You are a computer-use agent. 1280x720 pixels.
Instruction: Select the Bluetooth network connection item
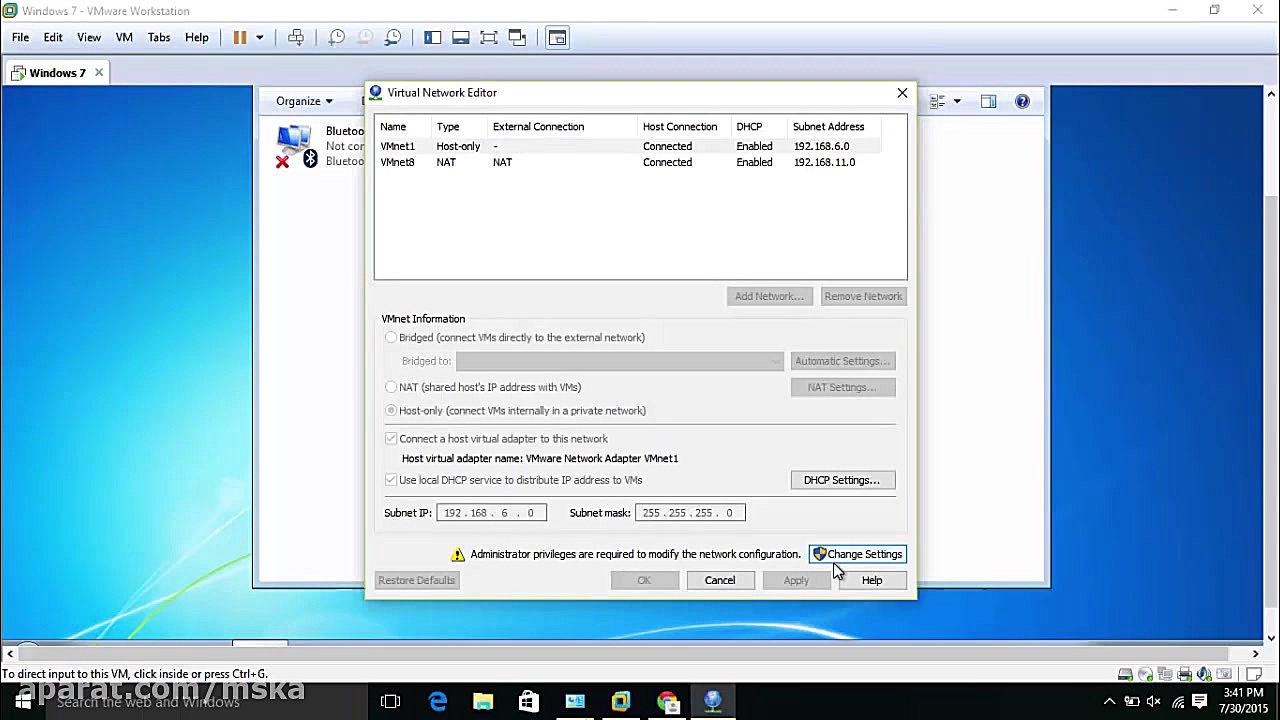tap(320, 146)
